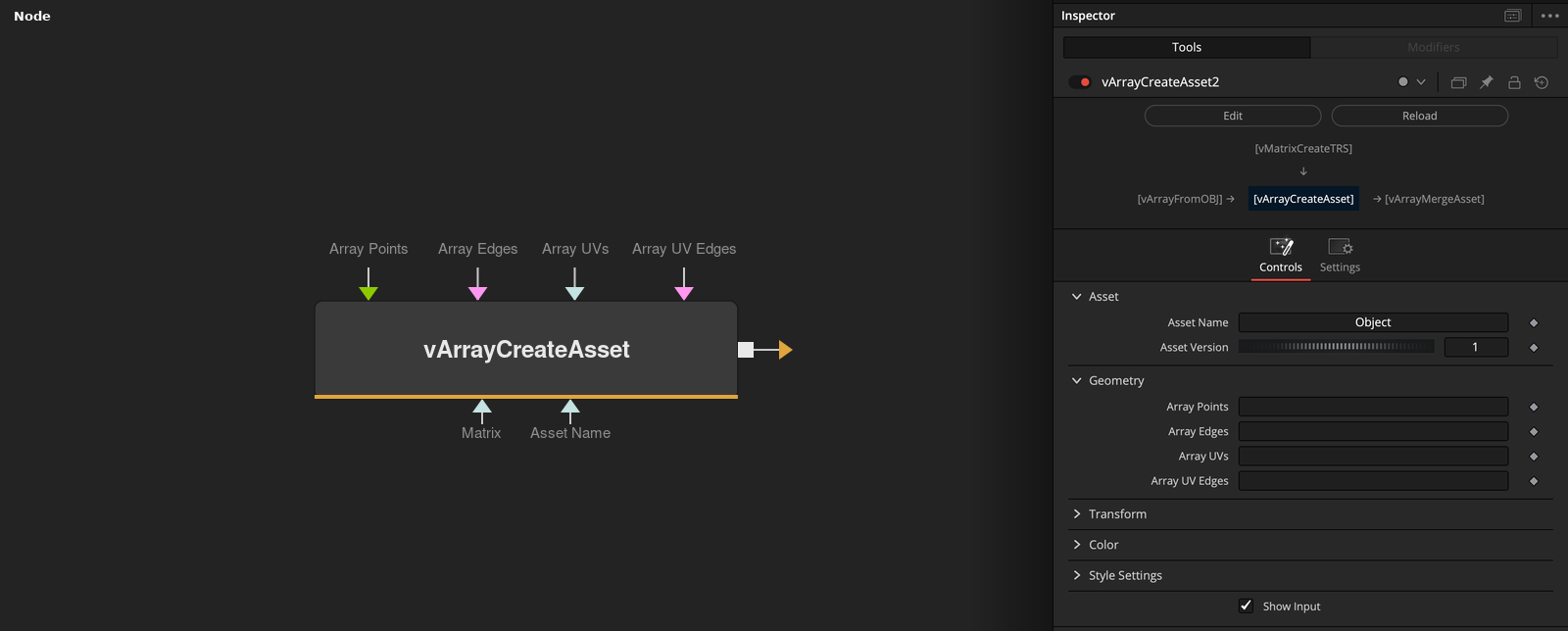1568x631 pixels.
Task: Click the Asset Name keyframe diamond
Action: coord(1534,322)
